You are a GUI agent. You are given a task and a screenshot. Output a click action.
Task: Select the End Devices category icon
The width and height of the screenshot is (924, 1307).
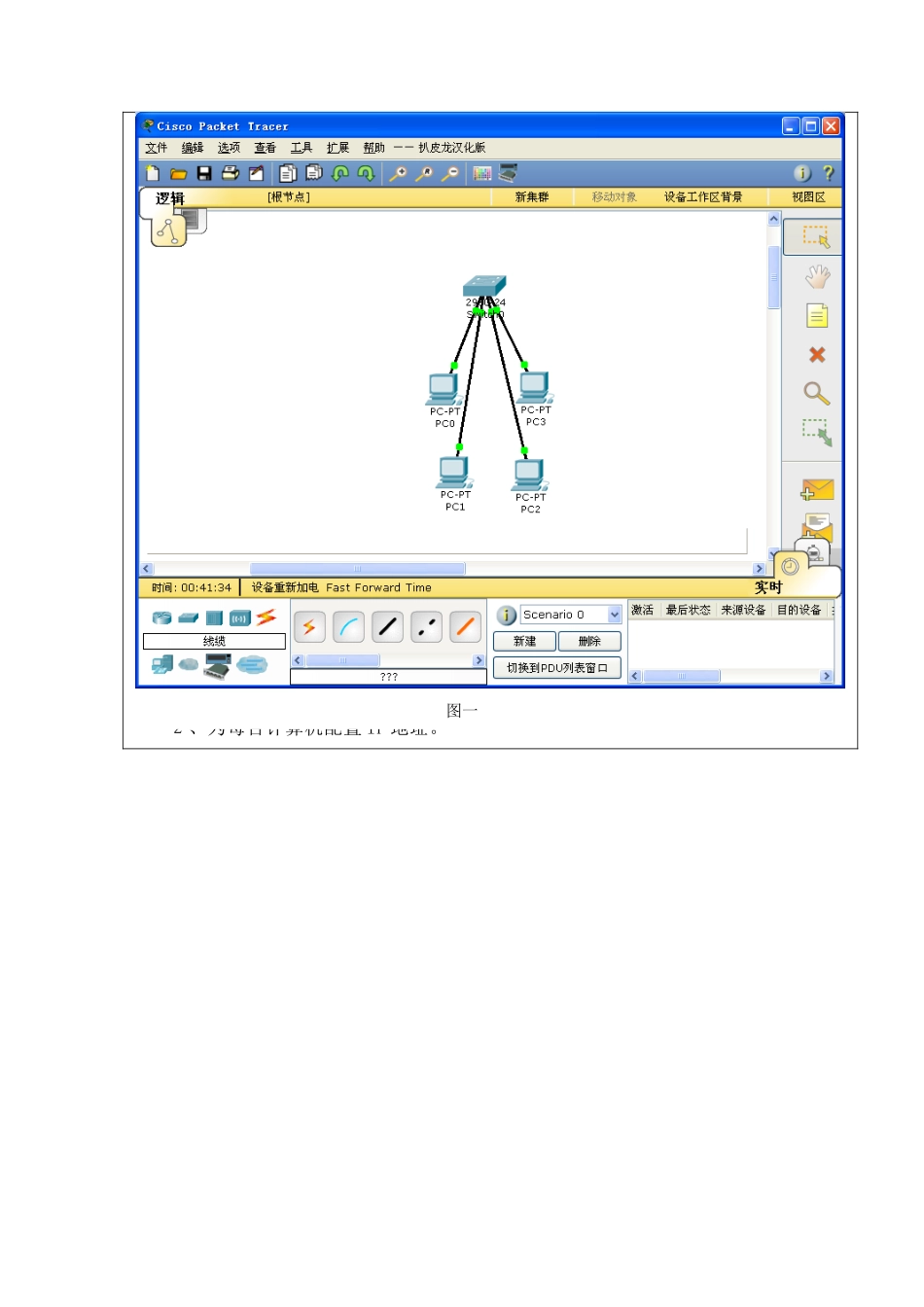[162, 664]
